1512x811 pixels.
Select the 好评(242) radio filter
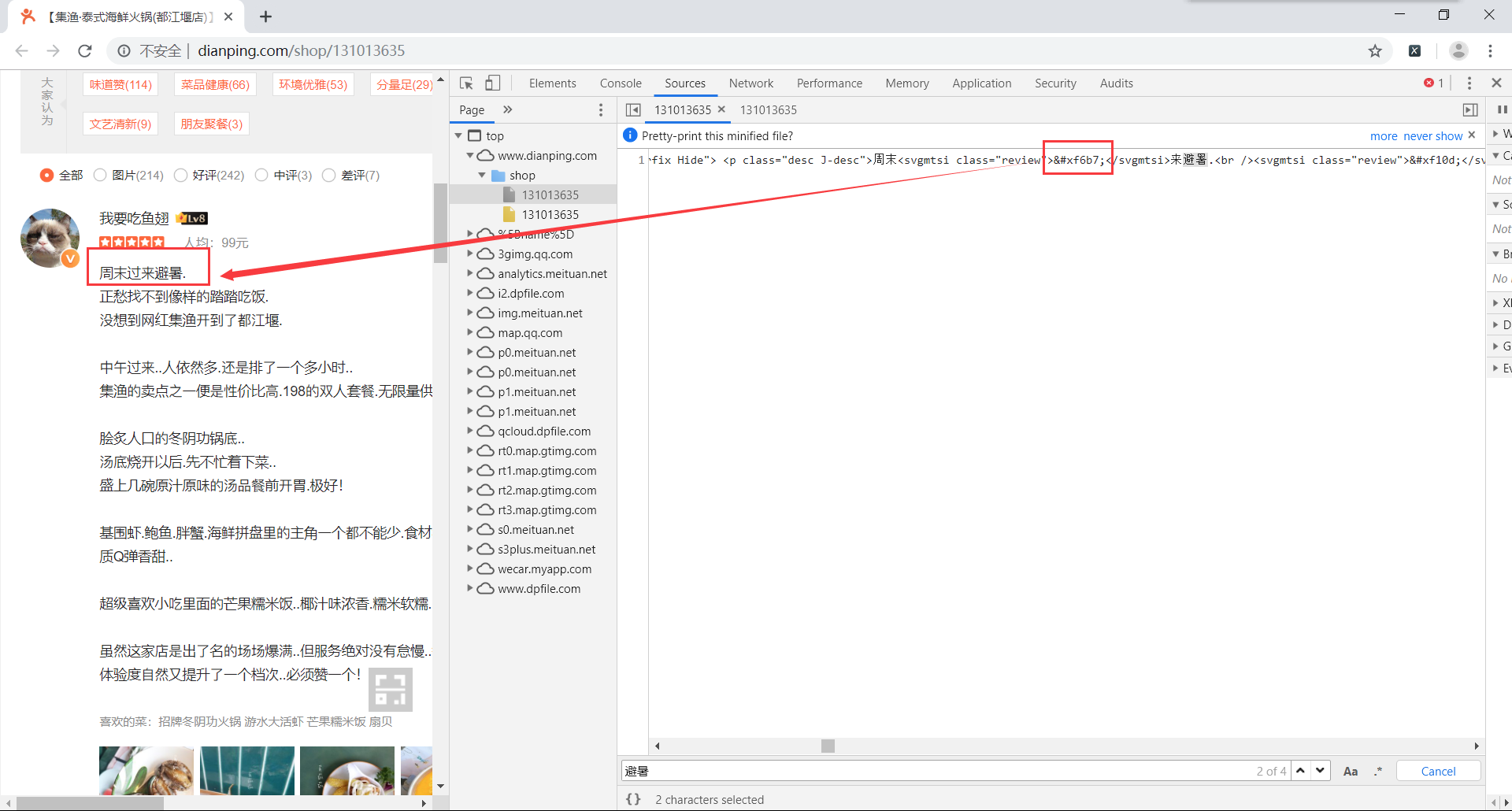point(180,175)
